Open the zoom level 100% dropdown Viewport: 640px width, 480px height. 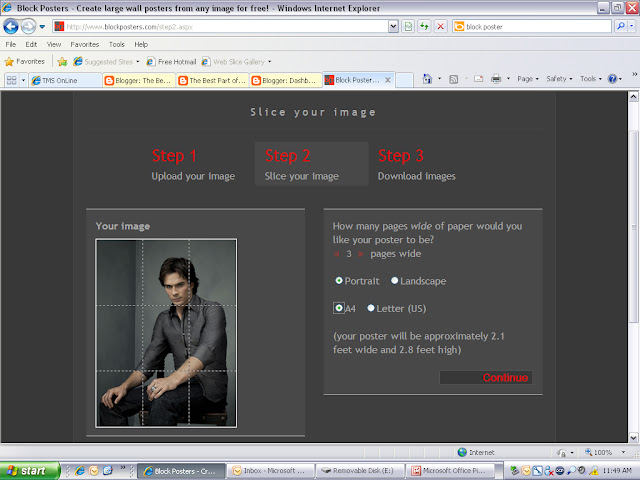click(623, 452)
